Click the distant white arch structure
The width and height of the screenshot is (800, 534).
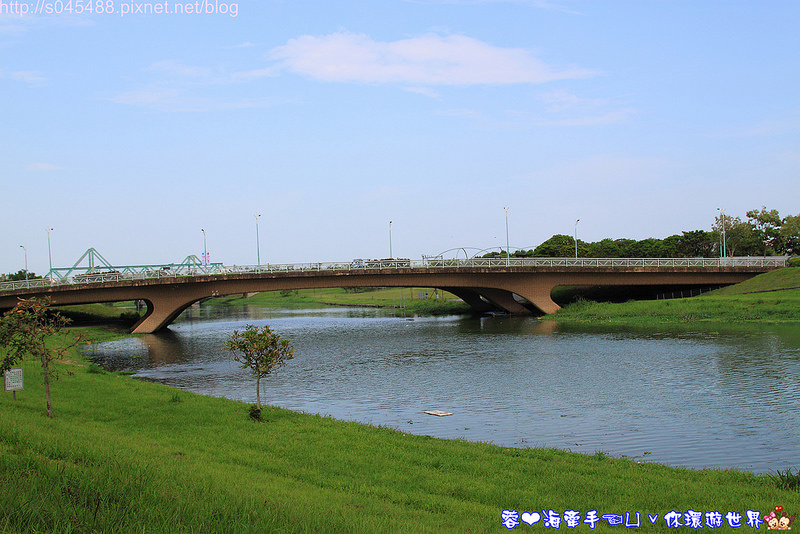point(460,252)
